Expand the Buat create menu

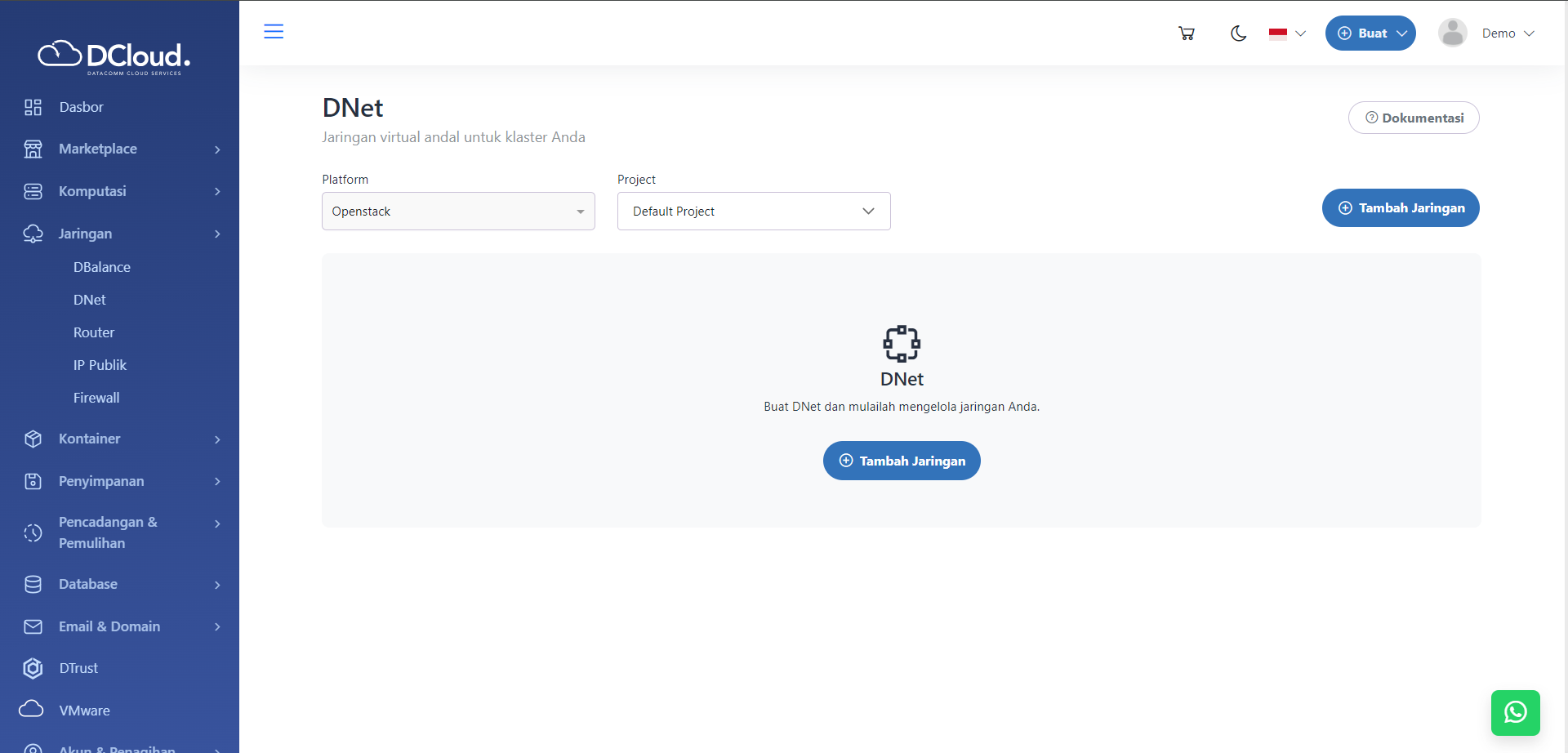click(1370, 33)
